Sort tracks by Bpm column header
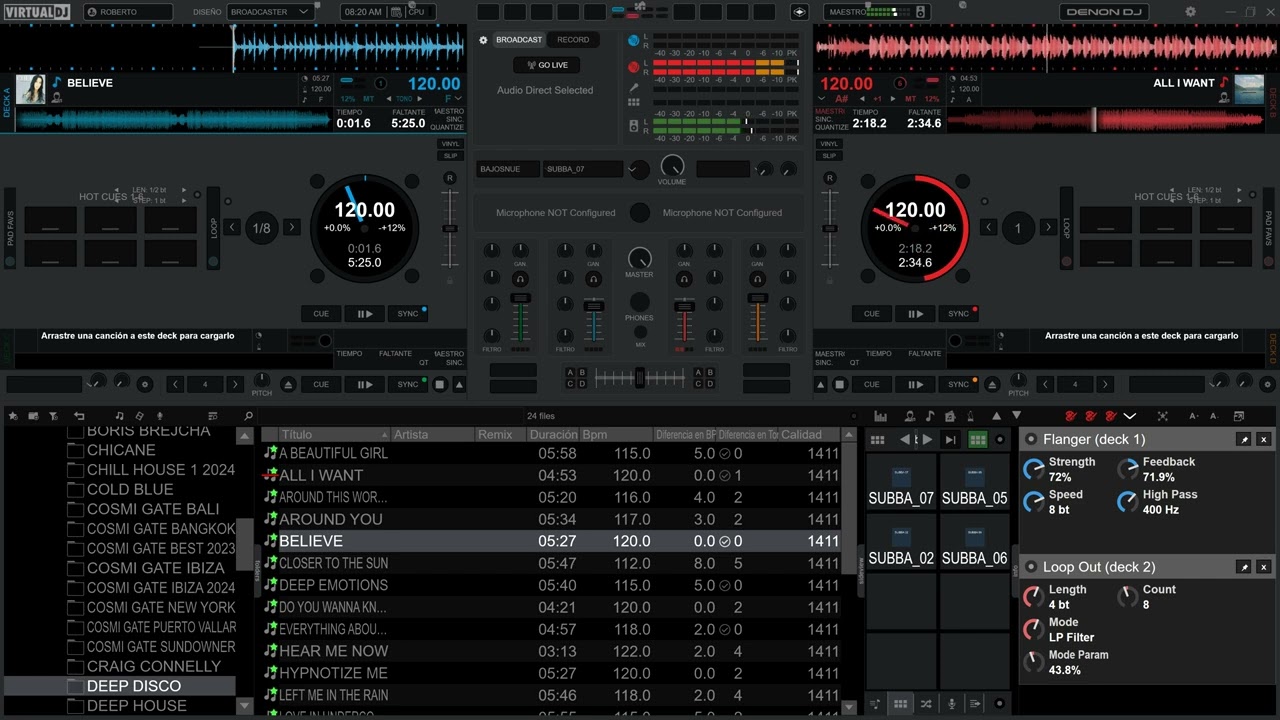Viewport: 1280px width, 720px height. tap(616, 434)
